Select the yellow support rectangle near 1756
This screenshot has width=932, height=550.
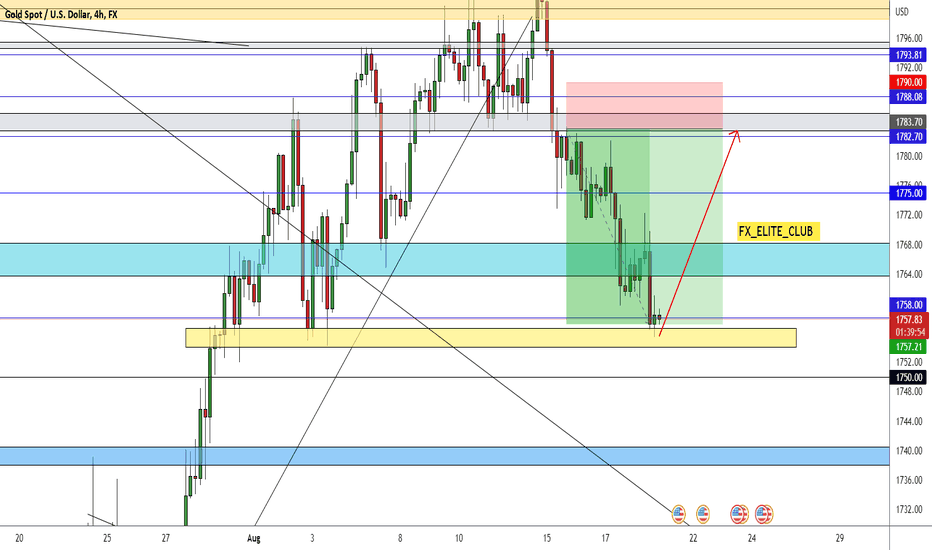click(490, 338)
